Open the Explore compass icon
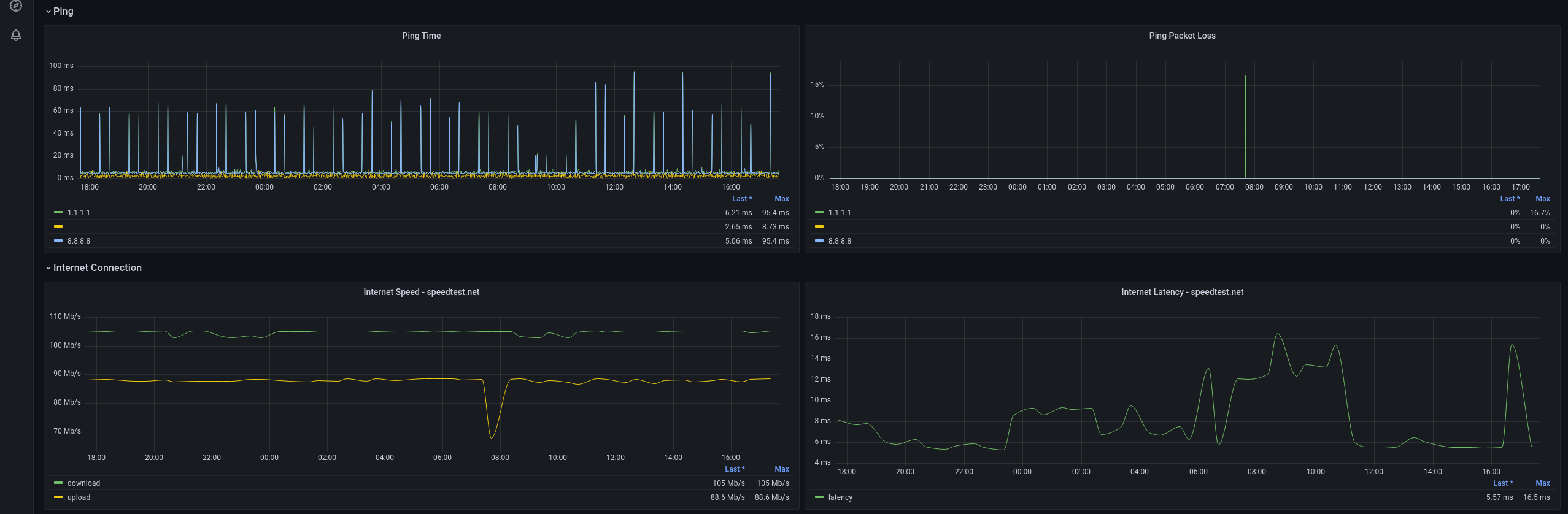This screenshot has height=514, width=1568. pos(16,6)
